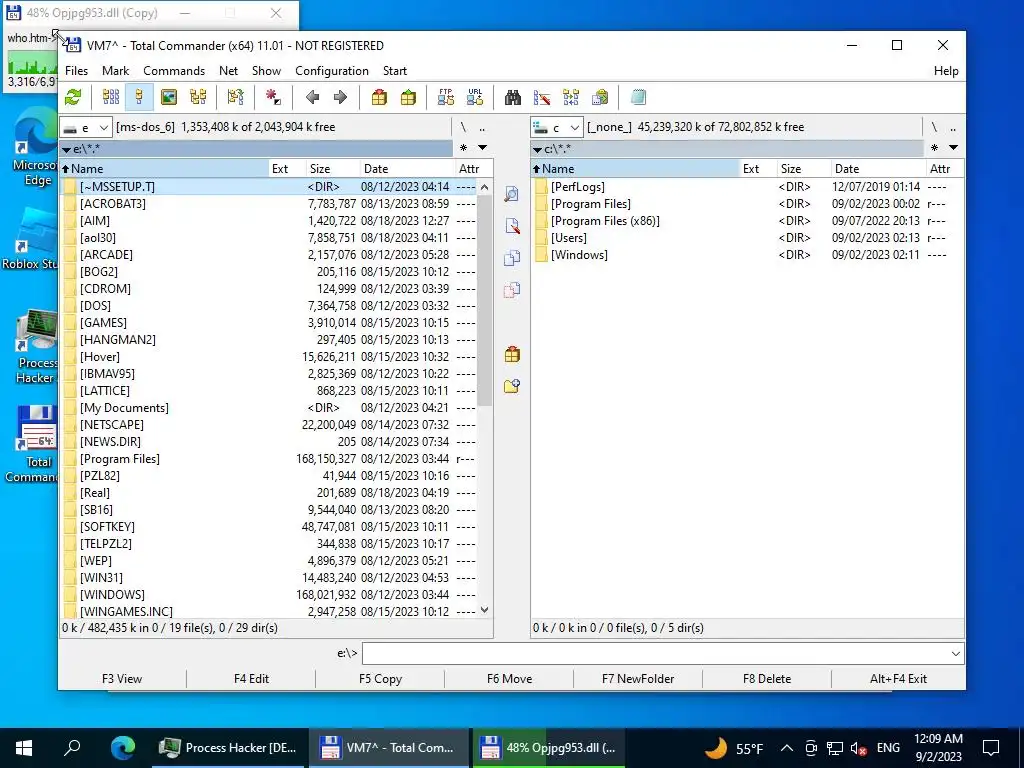Open the FTP connect icon
This screenshot has height=768, width=1024.
[x=446, y=97]
